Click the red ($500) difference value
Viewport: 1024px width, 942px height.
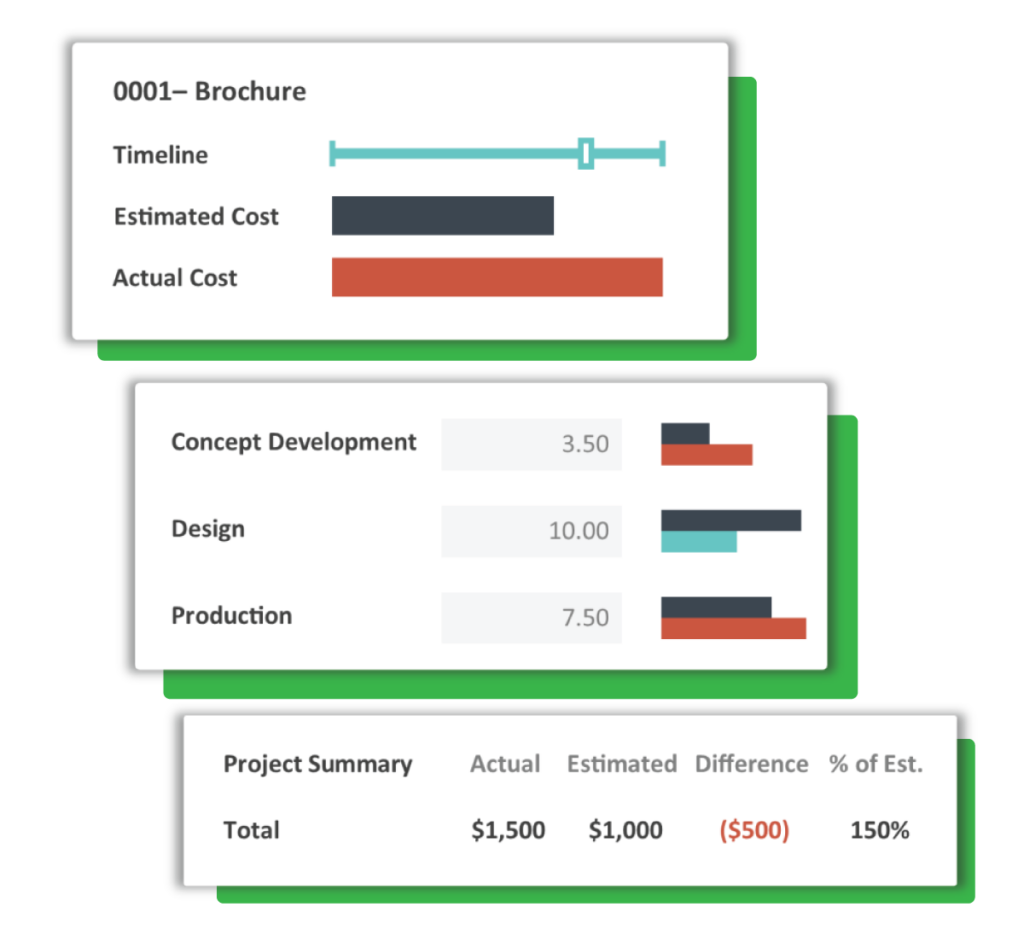[754, 830]
